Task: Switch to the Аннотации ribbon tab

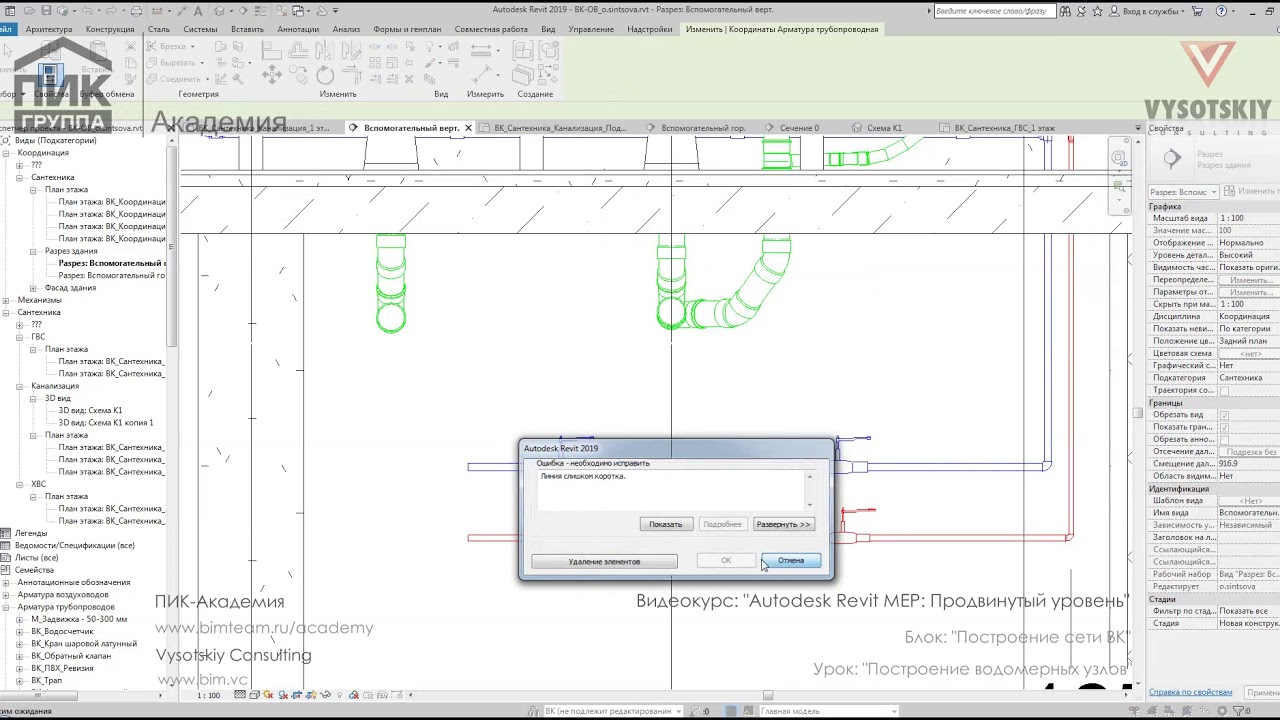Action: click(x=298, y=29)
